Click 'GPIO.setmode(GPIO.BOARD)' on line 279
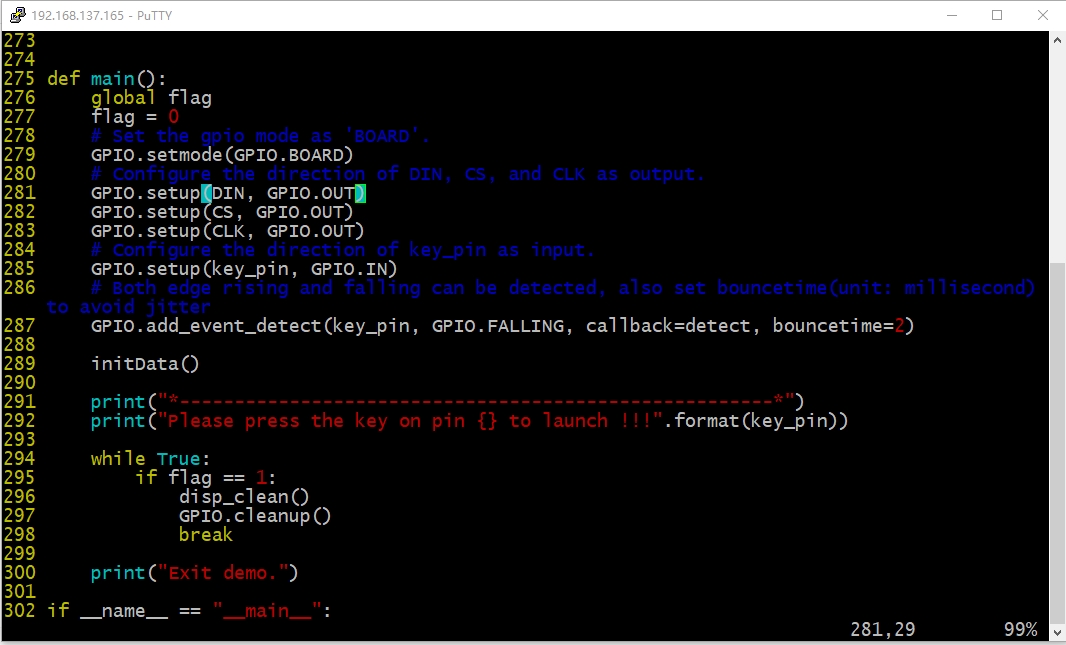 pyautogui.click(x=222, y=155)
